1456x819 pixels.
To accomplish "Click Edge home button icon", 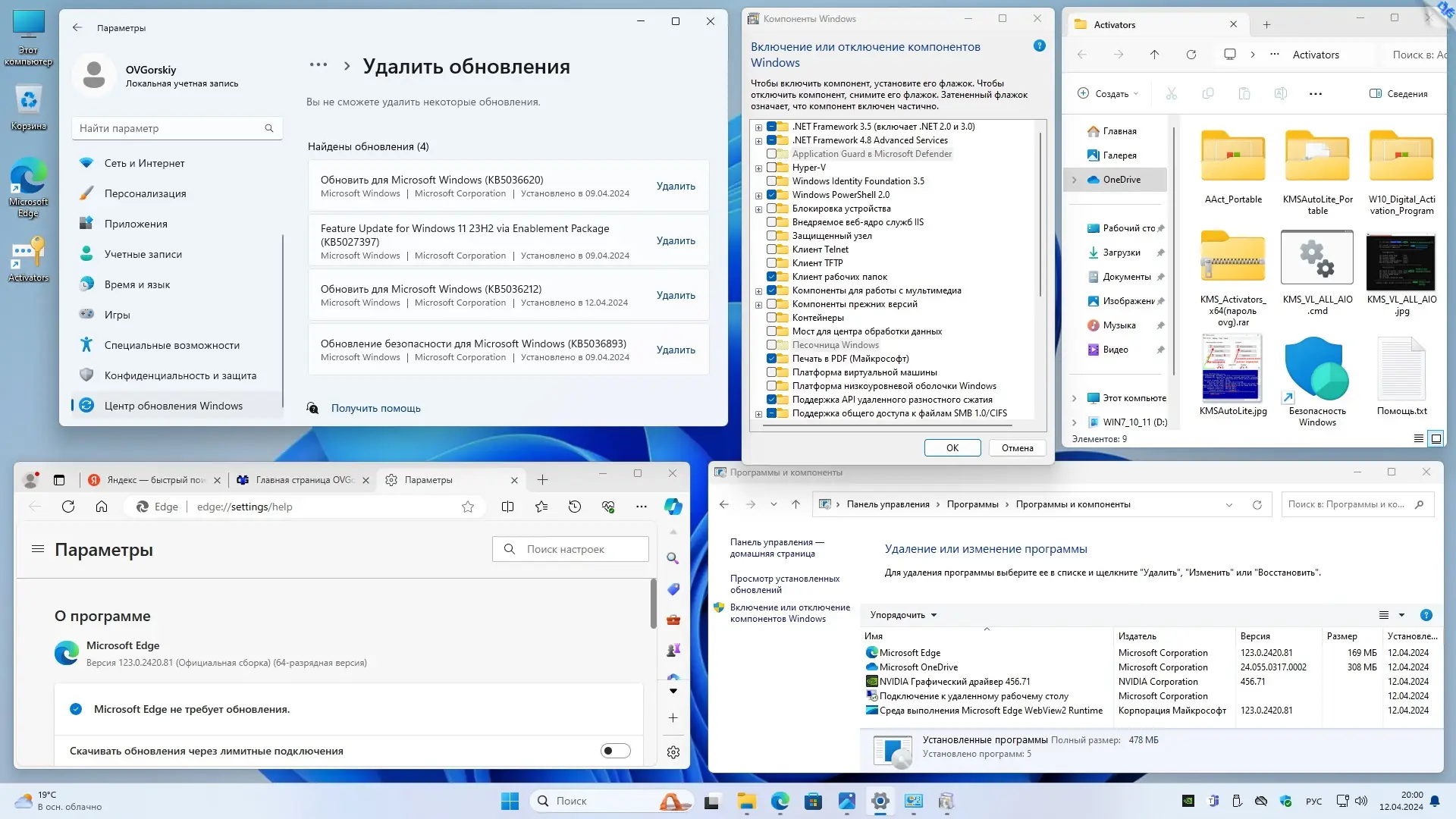I will click(102, 507).
